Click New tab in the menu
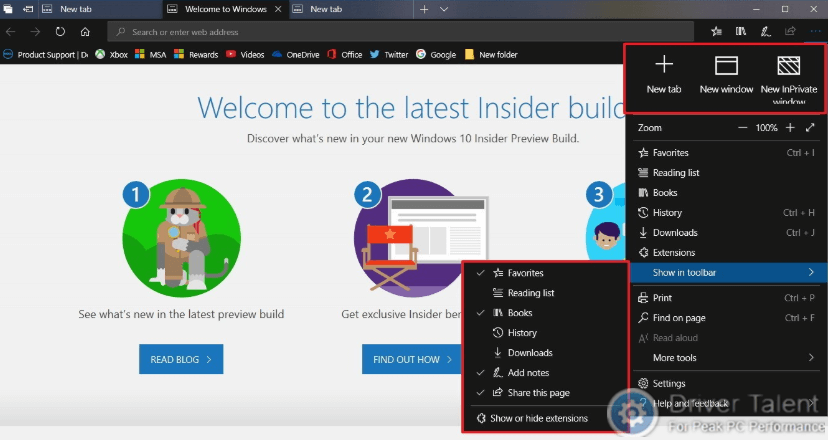 pos(664,76)
